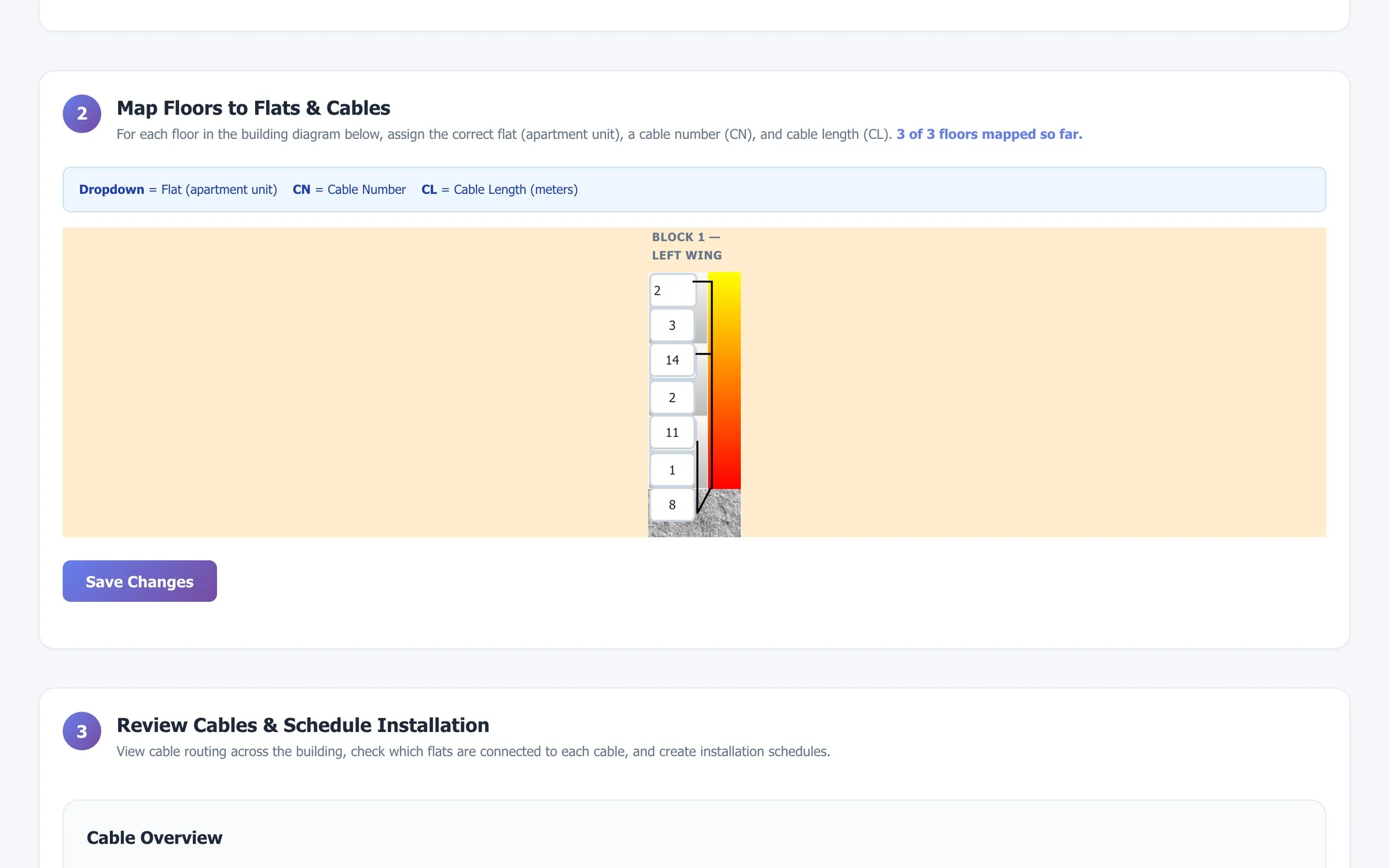Focus the field showing value 11
The width and height of the screenshot is (1389, 868).
672,432
